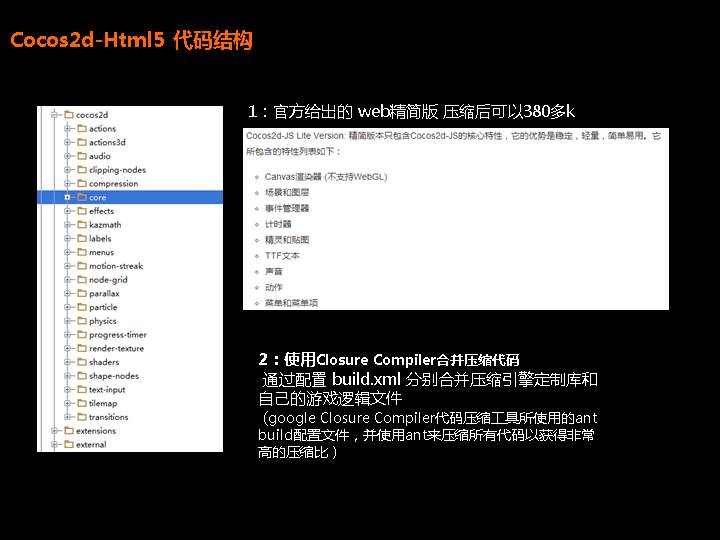Click the menus folder icon

click(x=81, y=253)
